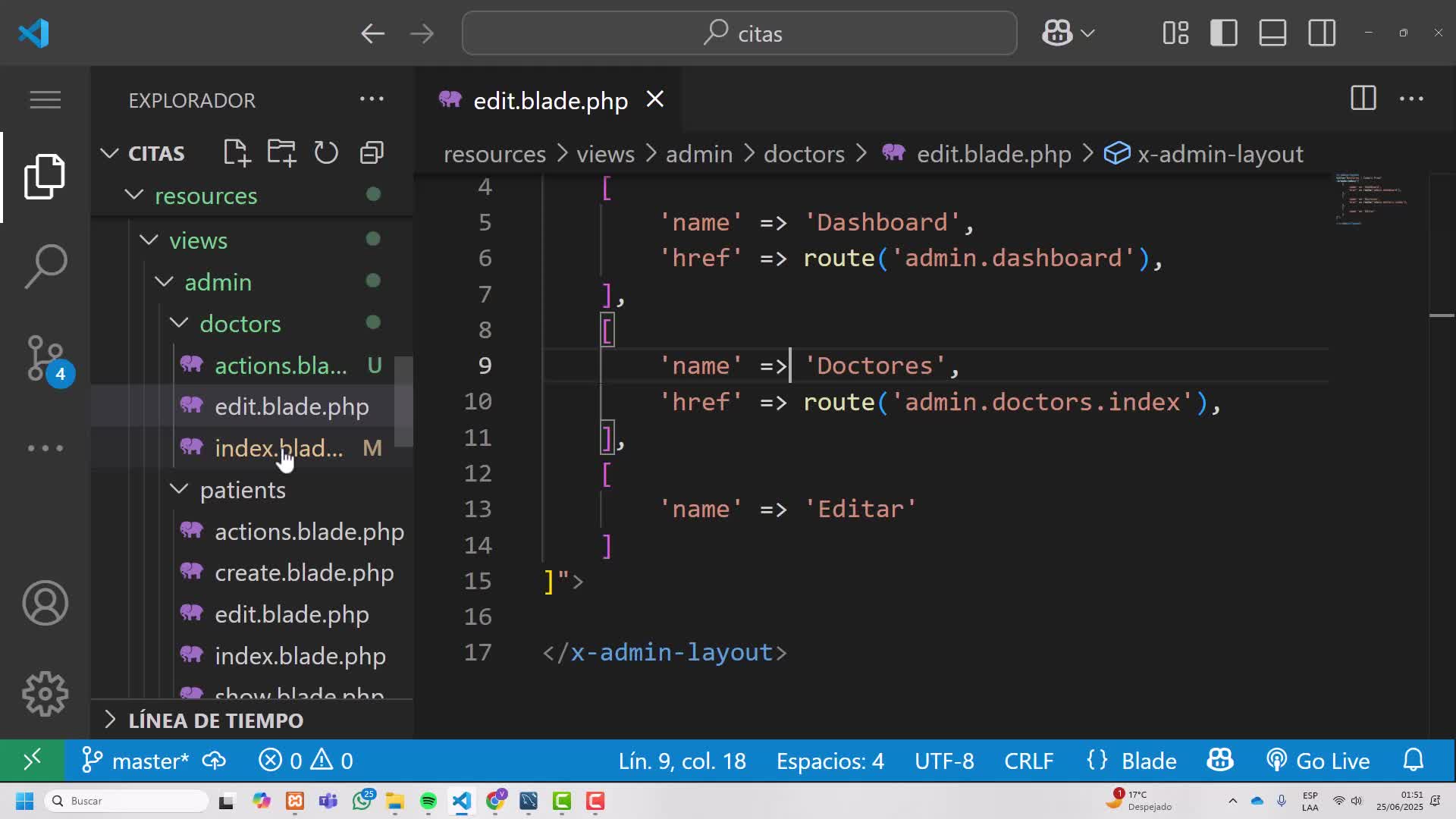This screenshot has width=1456, height=819.
Task: Select the x-admin-layout breadcrumb symbol
Action: pyautogui.click(x=1203, y=154)
